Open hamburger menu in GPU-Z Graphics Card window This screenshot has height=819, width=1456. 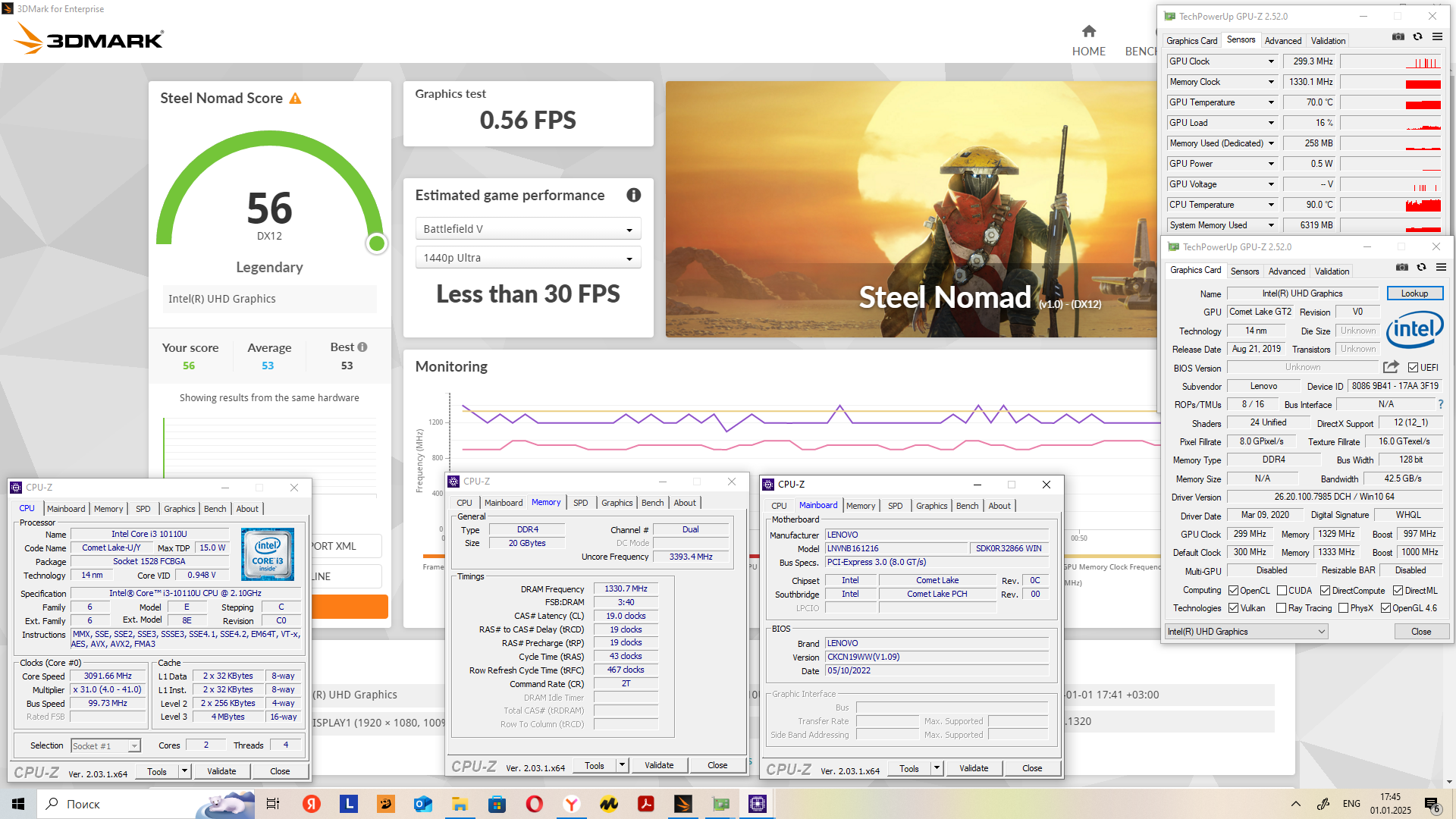coord(1442,267)
